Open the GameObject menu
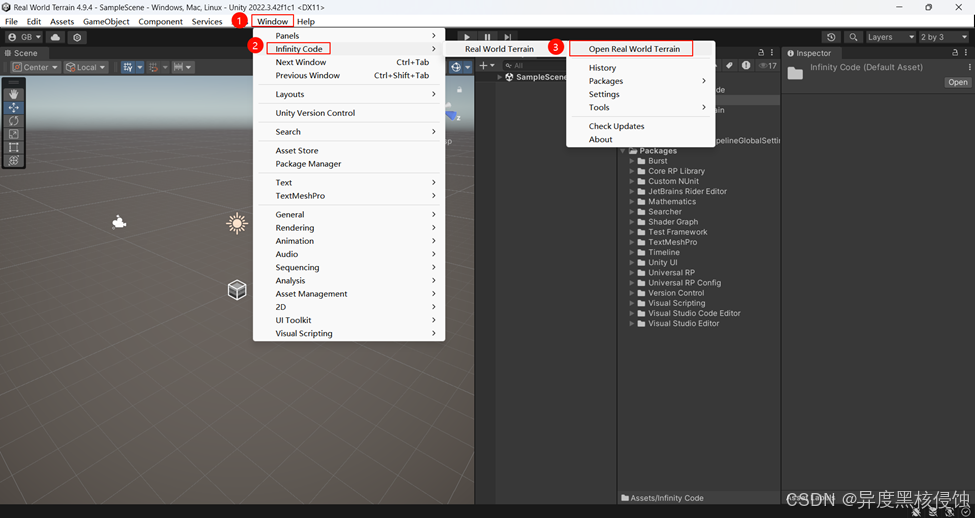This screenshot has width=975, height=518. [x=106, y=21]
